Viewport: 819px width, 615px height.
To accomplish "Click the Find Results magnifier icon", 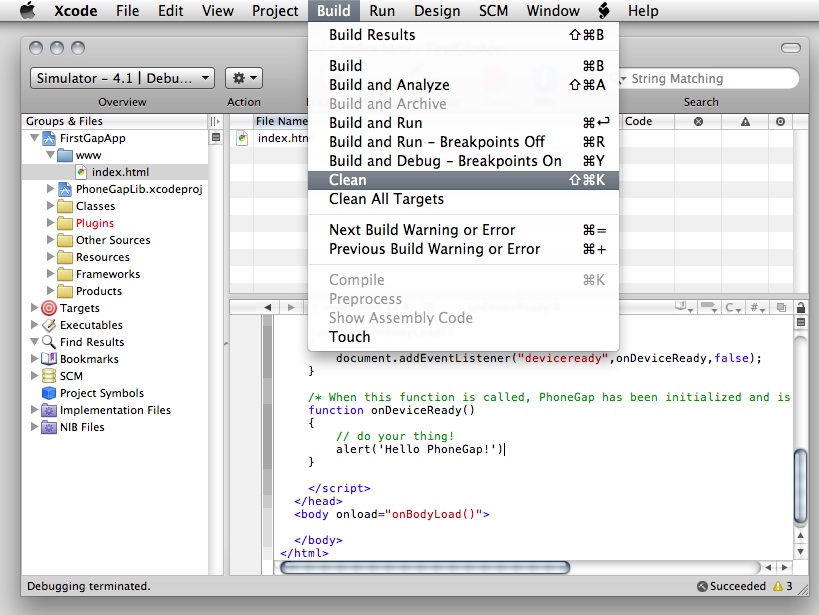I will (49, 342).
